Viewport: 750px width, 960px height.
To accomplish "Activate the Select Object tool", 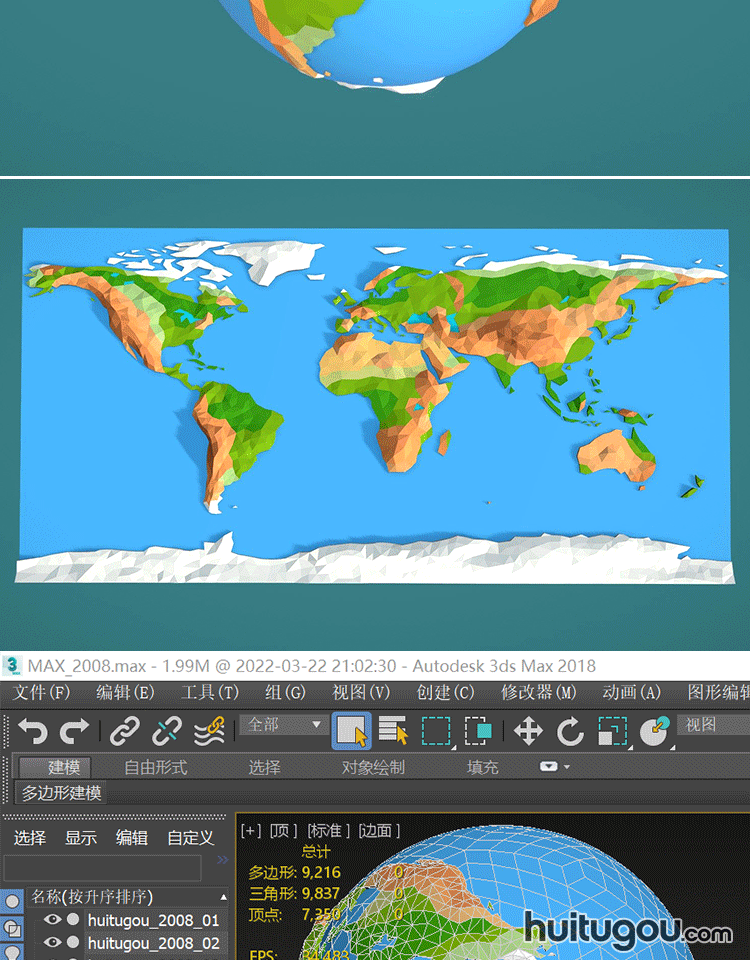I will 351,731.
